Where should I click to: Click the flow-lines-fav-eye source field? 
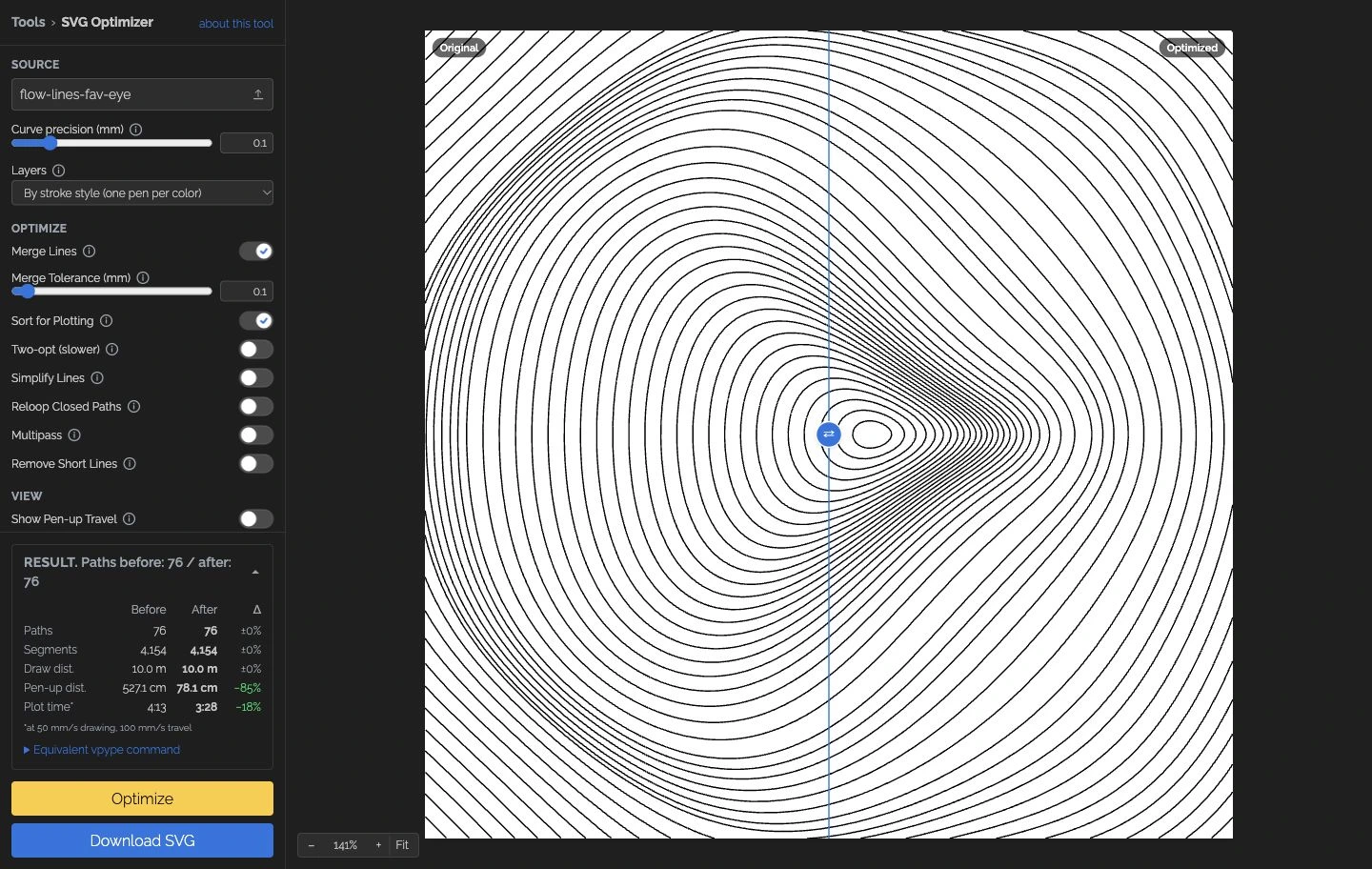coord(142,94)
